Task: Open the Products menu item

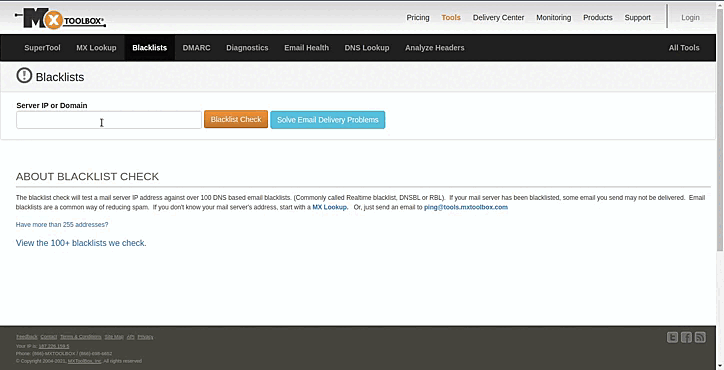Action: [x=597, y=18]
